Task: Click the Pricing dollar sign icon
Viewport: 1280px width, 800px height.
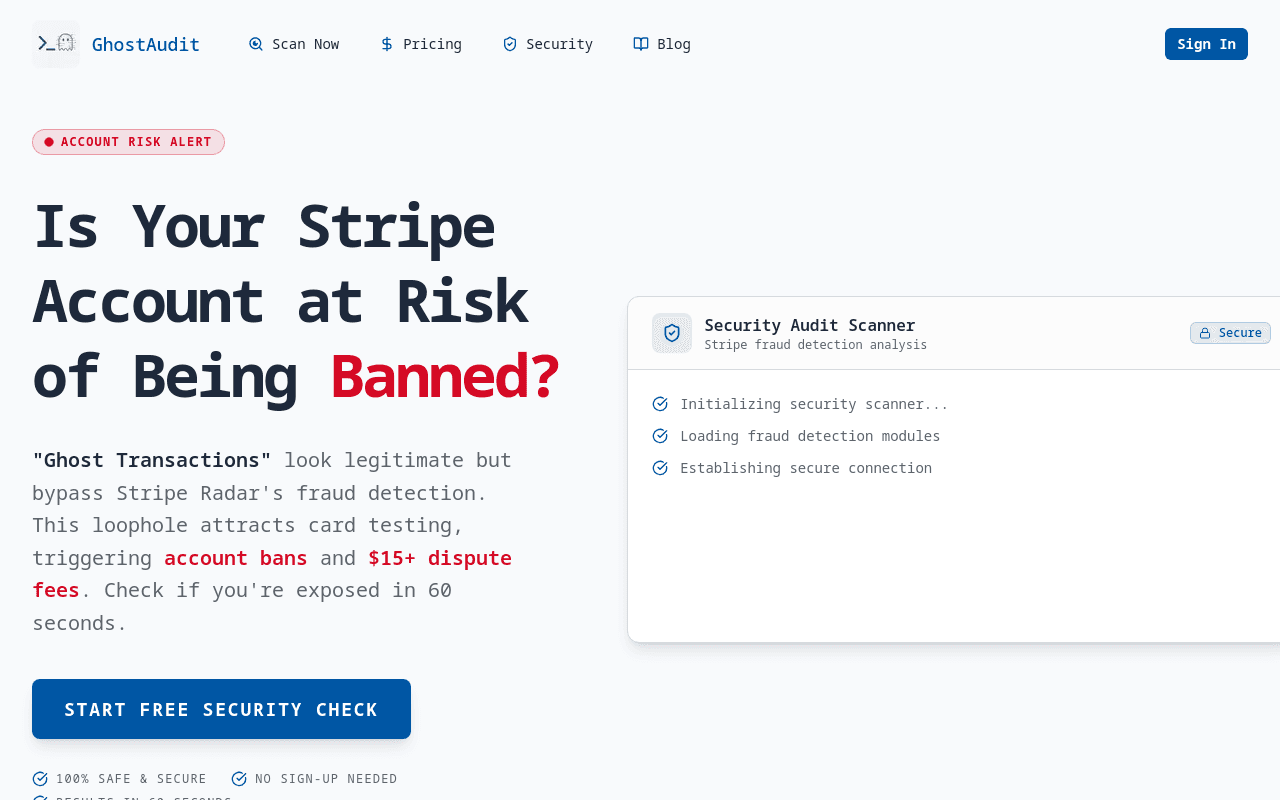Action: 387,44
